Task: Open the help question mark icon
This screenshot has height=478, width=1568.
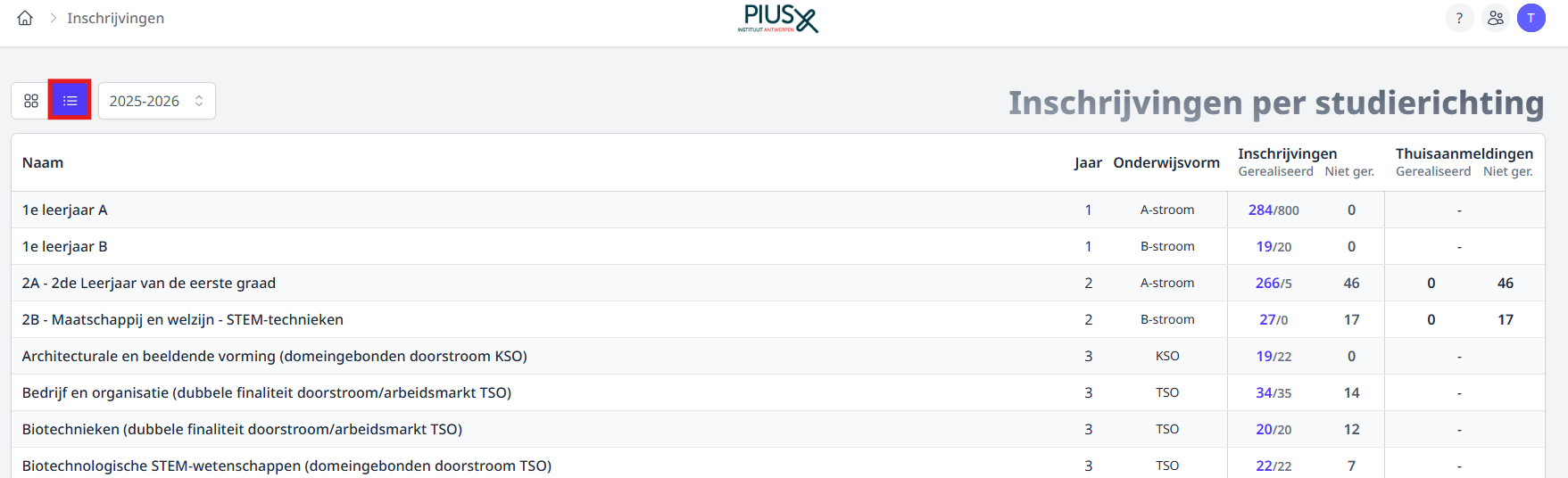Action: 1459,18
